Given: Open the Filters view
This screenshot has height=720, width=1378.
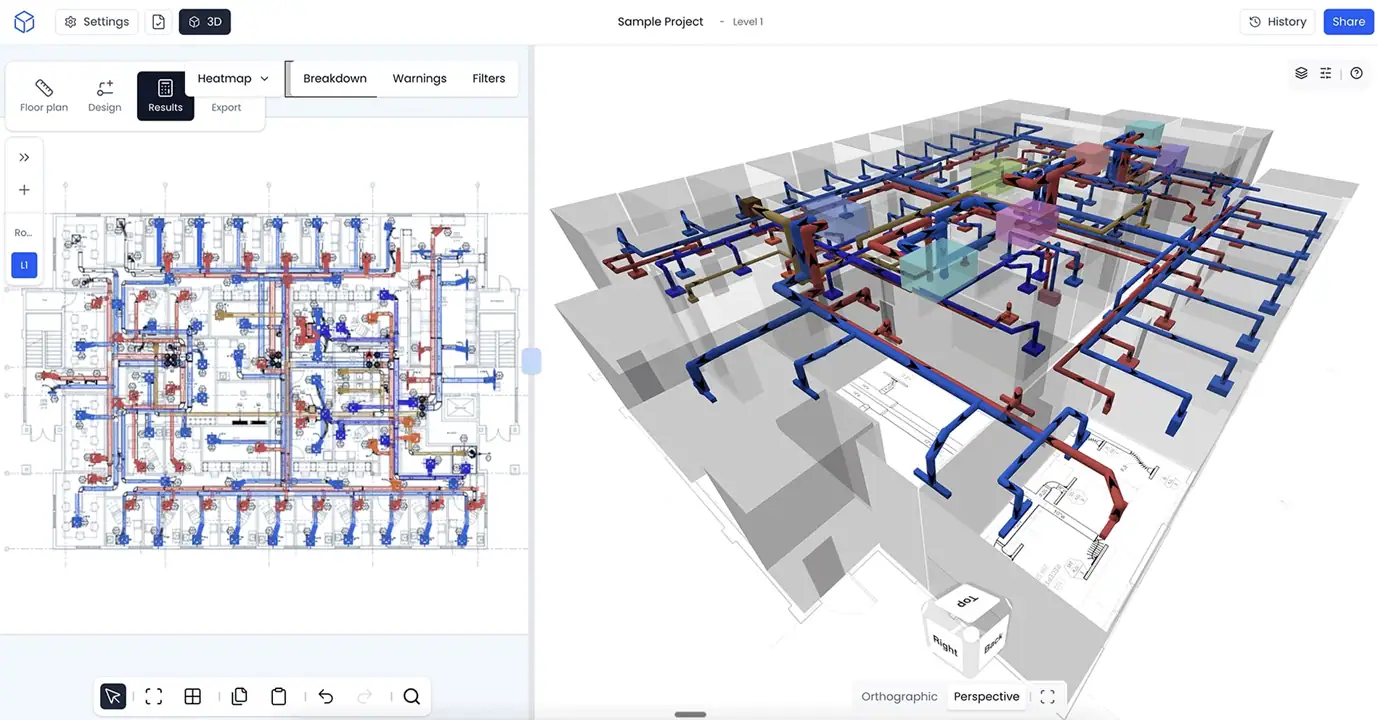Looking at the screenshot, I should pyautogui.click(x=489, y=78).
